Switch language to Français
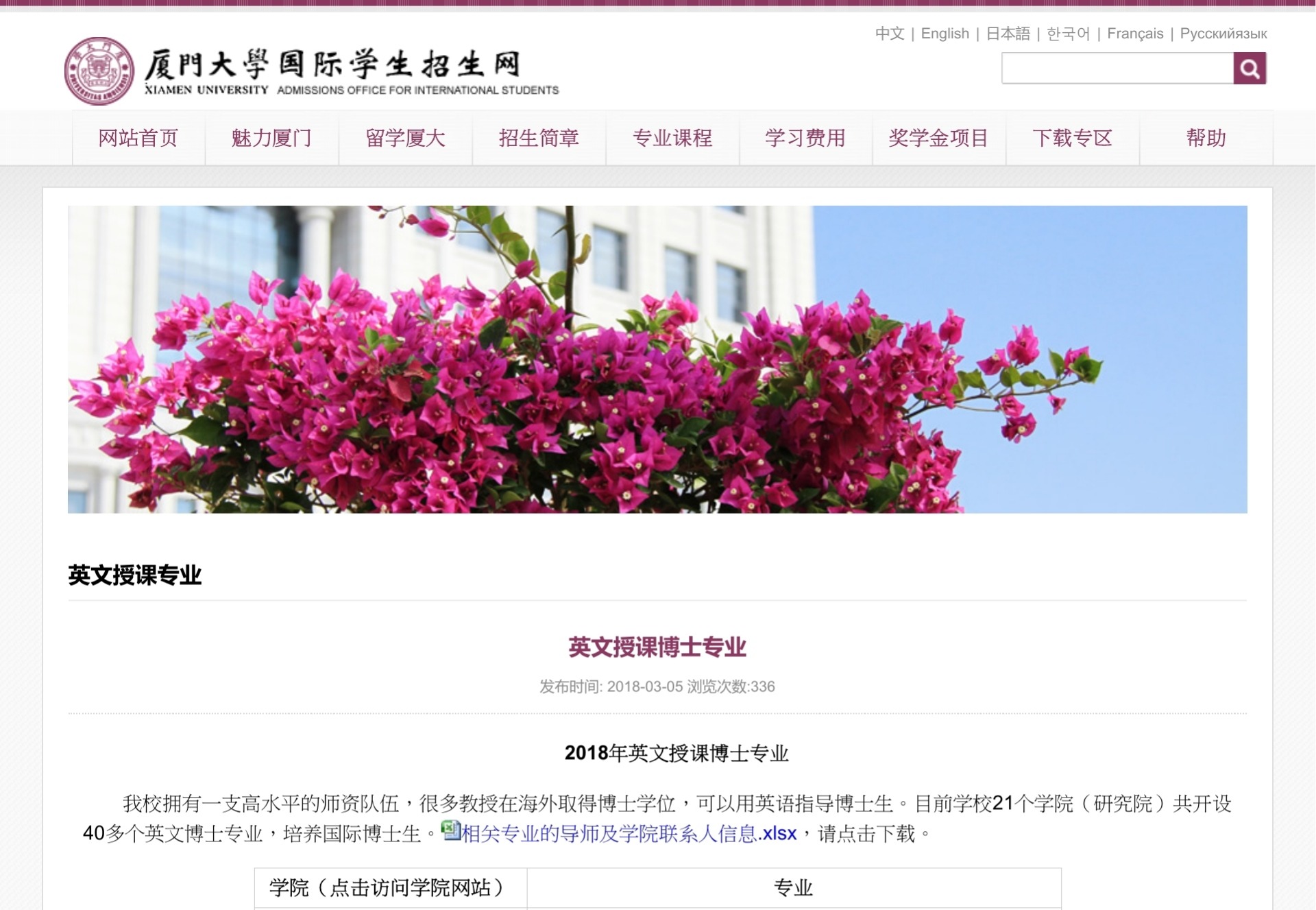This screenshot has width=1316, height=910. click(1135, 34)
